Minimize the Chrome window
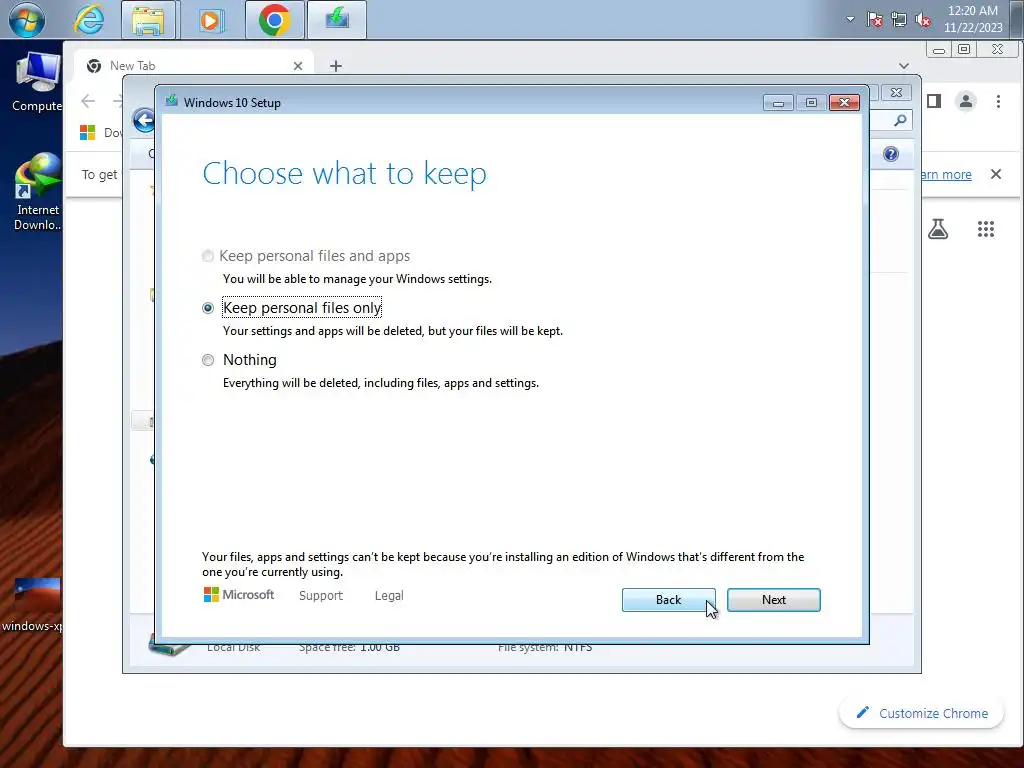Screen dimensions: 1024x768 (x=939, y=50)
